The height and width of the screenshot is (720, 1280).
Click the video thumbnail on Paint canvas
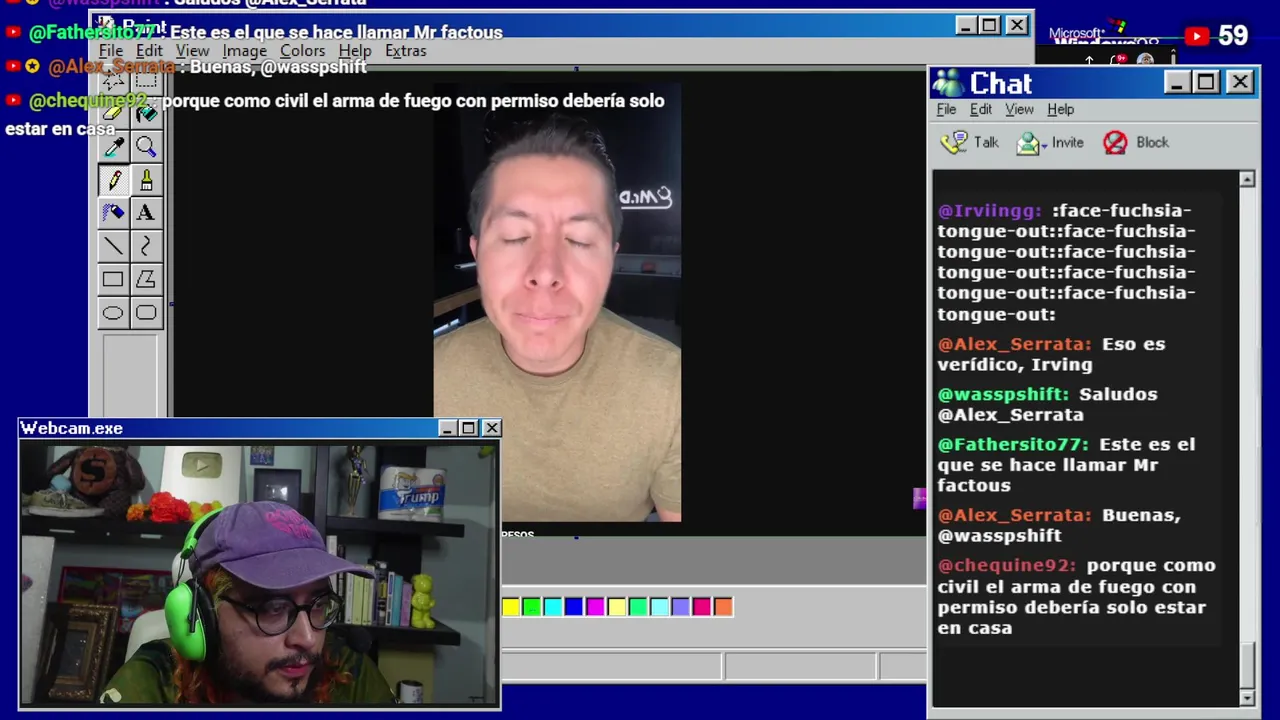(557, 302)
